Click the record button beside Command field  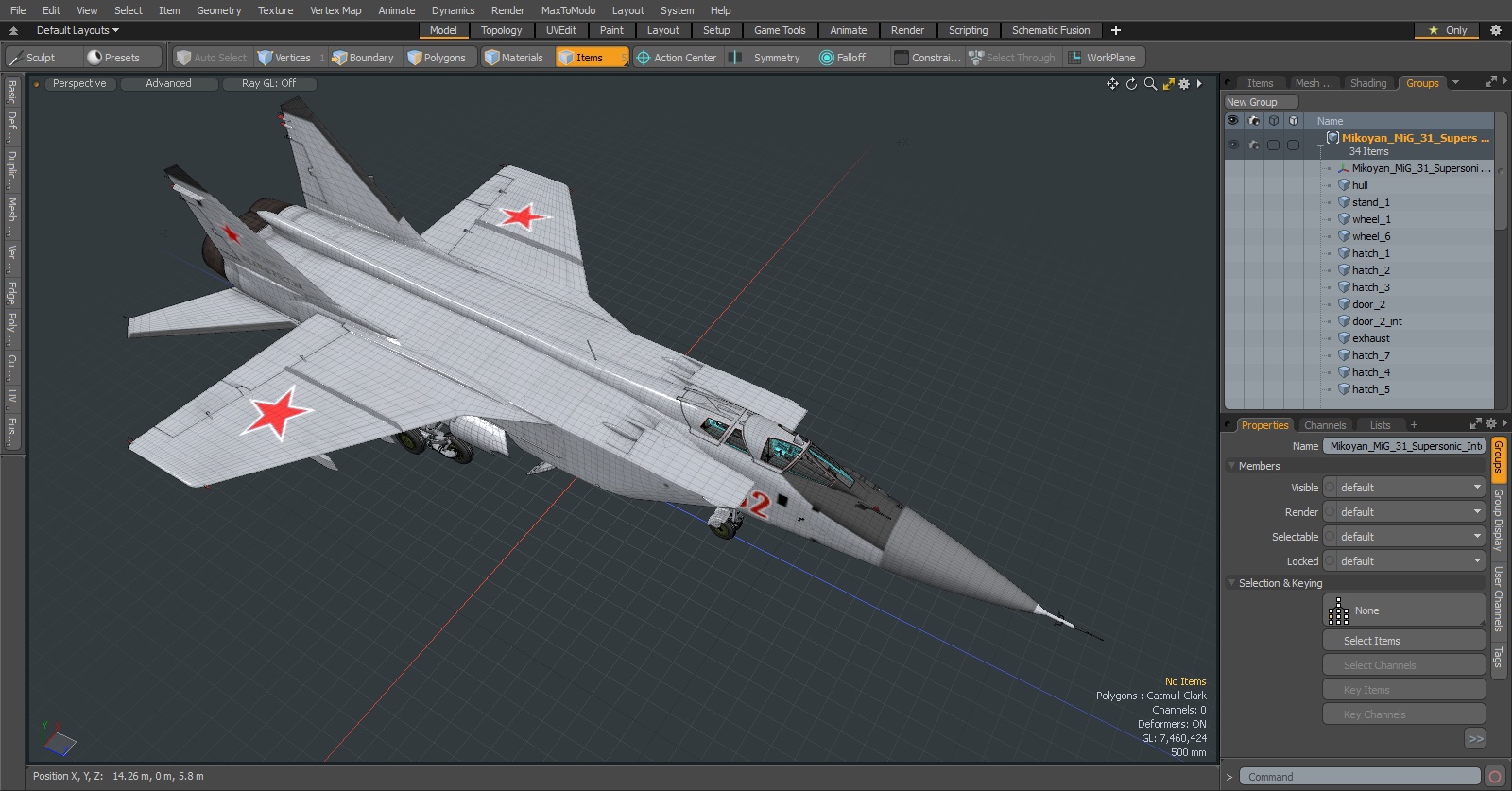[1495, 777]
